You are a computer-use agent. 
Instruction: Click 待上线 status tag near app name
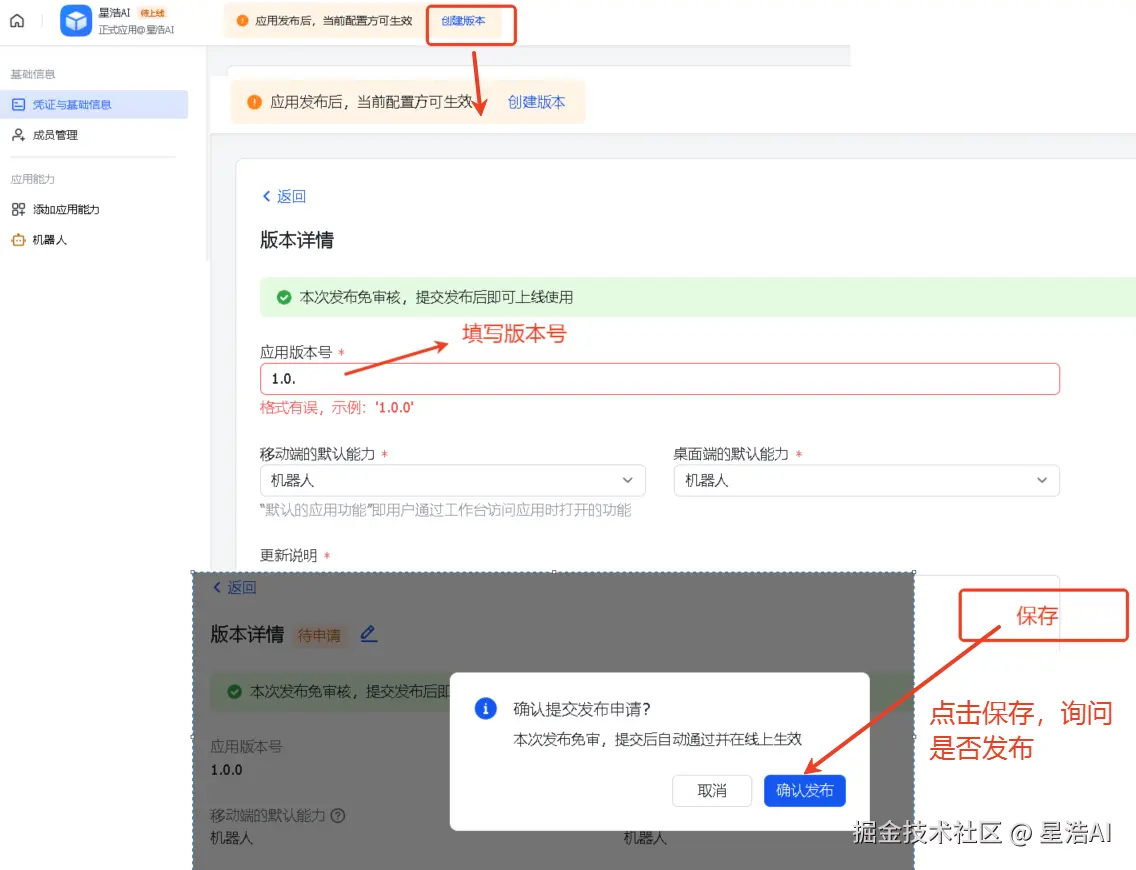pyautogui.click(x=152, y=13)
